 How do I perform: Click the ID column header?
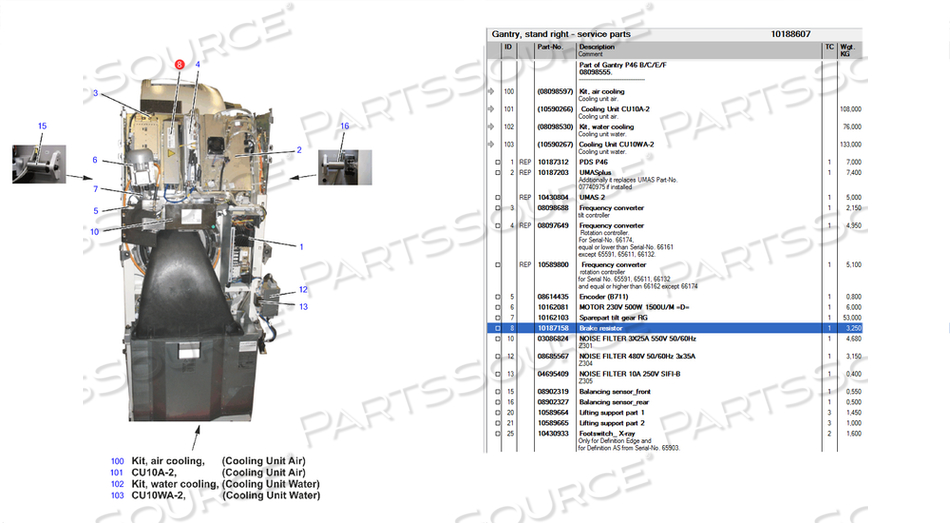coord(508,47)
